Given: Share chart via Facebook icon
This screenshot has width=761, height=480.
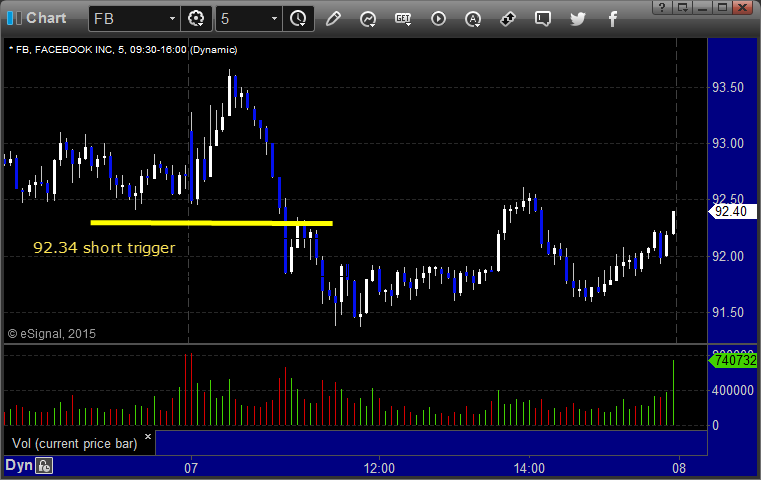Looking at the screenshot, I should pyautogui.click(x=613, y=19).
